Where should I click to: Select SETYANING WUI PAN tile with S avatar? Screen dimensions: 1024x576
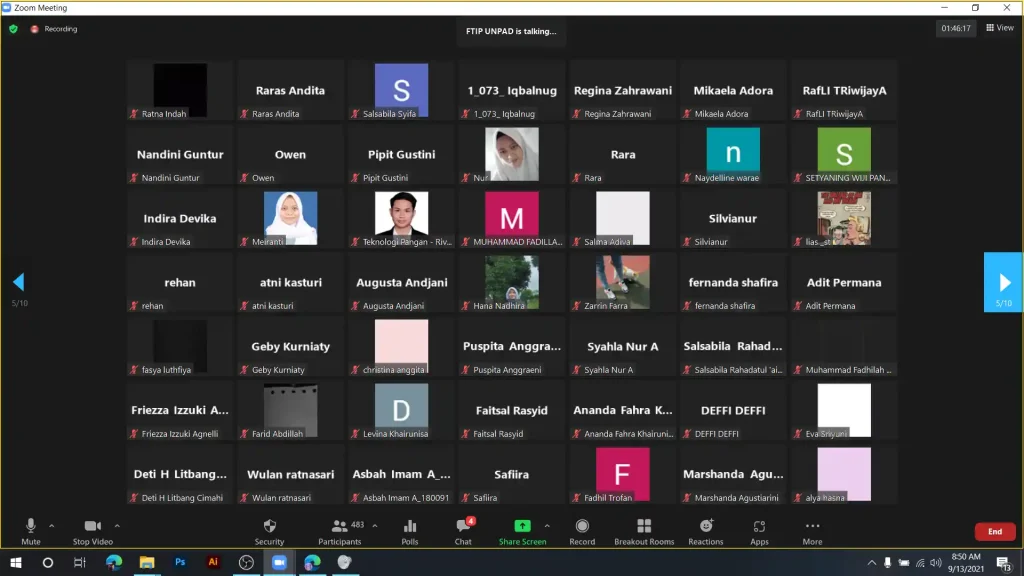[x=844, y=154]
